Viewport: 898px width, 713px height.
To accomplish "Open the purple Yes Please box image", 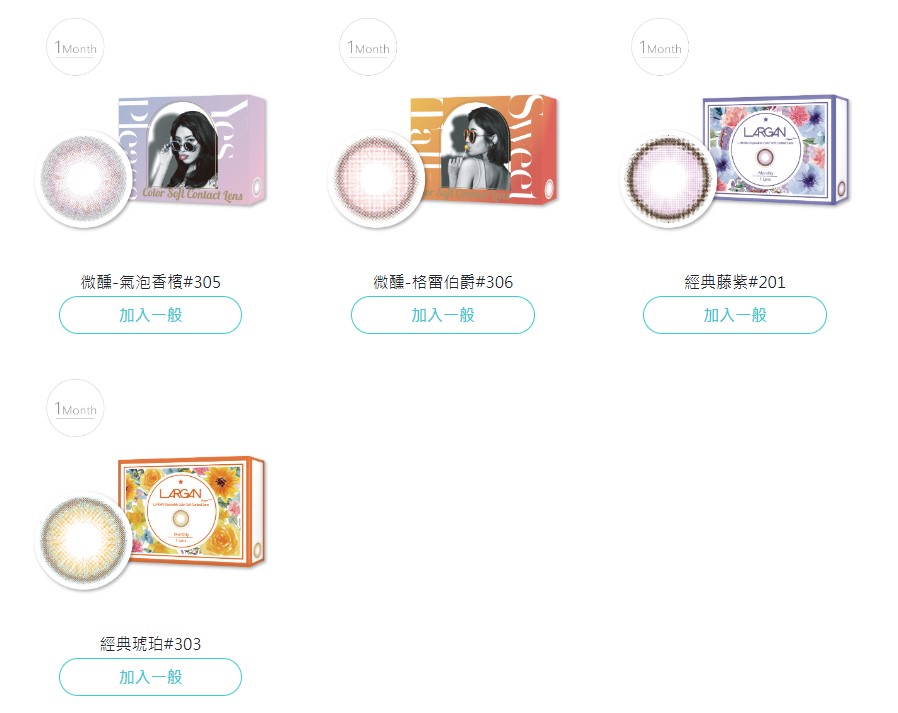I will pos(192,150).
